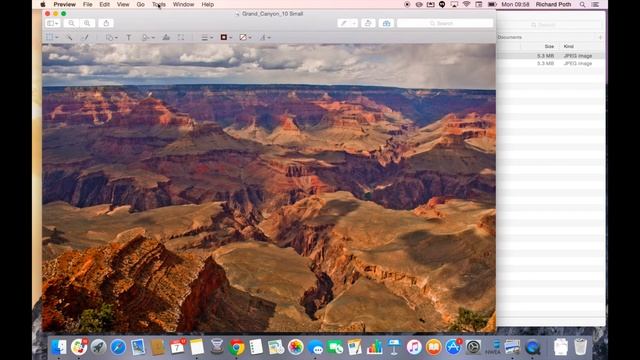This screenshot has height=360, width=640.
Task: Open the Border Color swatch
Action: pos(226,38)
